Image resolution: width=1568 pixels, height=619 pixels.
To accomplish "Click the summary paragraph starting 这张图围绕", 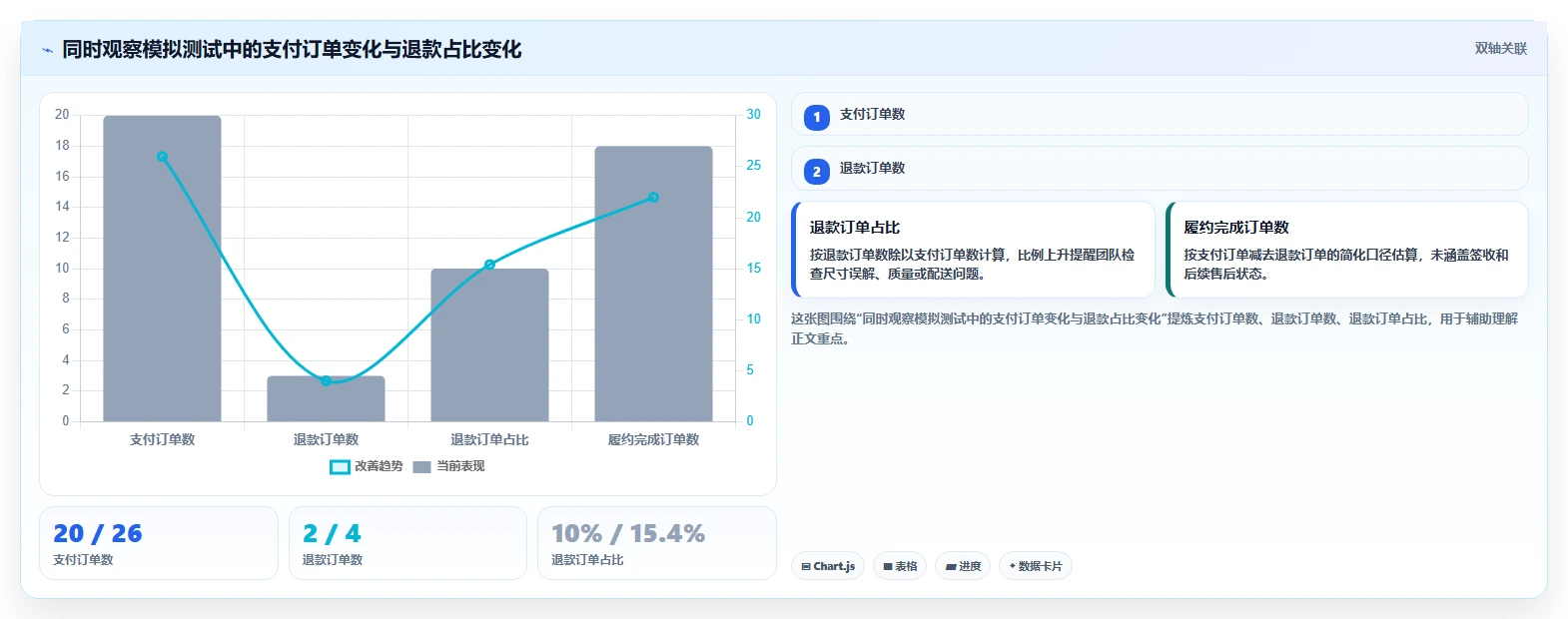I will pyautogui.click(x=1155, y=328).
